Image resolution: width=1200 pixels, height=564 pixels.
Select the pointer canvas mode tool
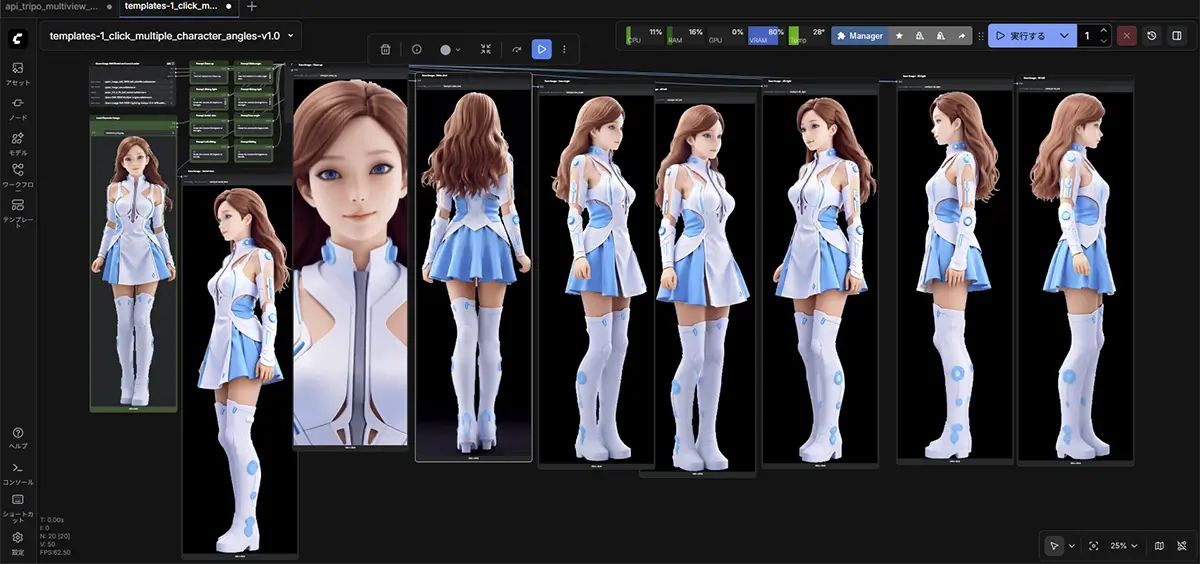[1054, 546]
